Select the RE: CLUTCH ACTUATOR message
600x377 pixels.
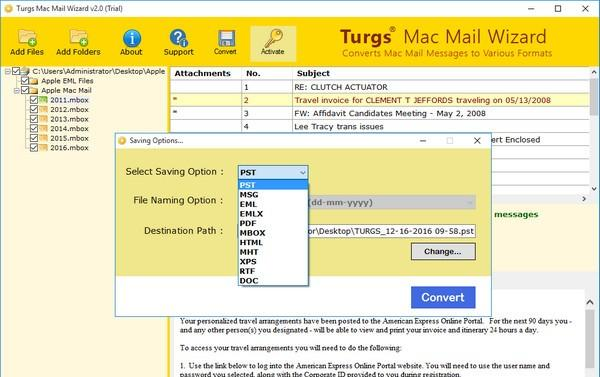380,87
